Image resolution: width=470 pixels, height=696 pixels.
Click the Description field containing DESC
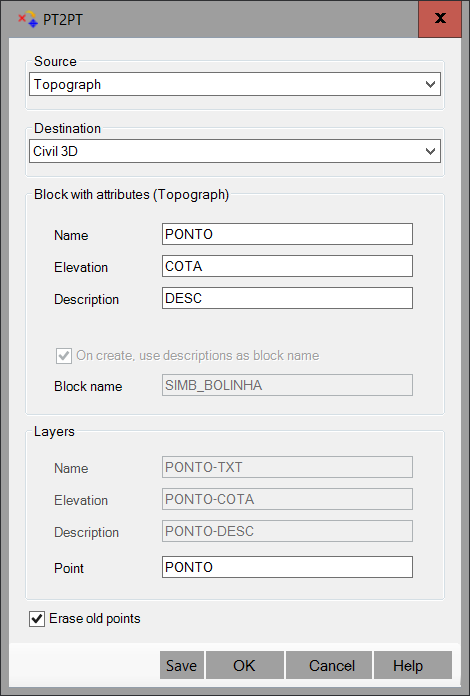pos(287,298)
